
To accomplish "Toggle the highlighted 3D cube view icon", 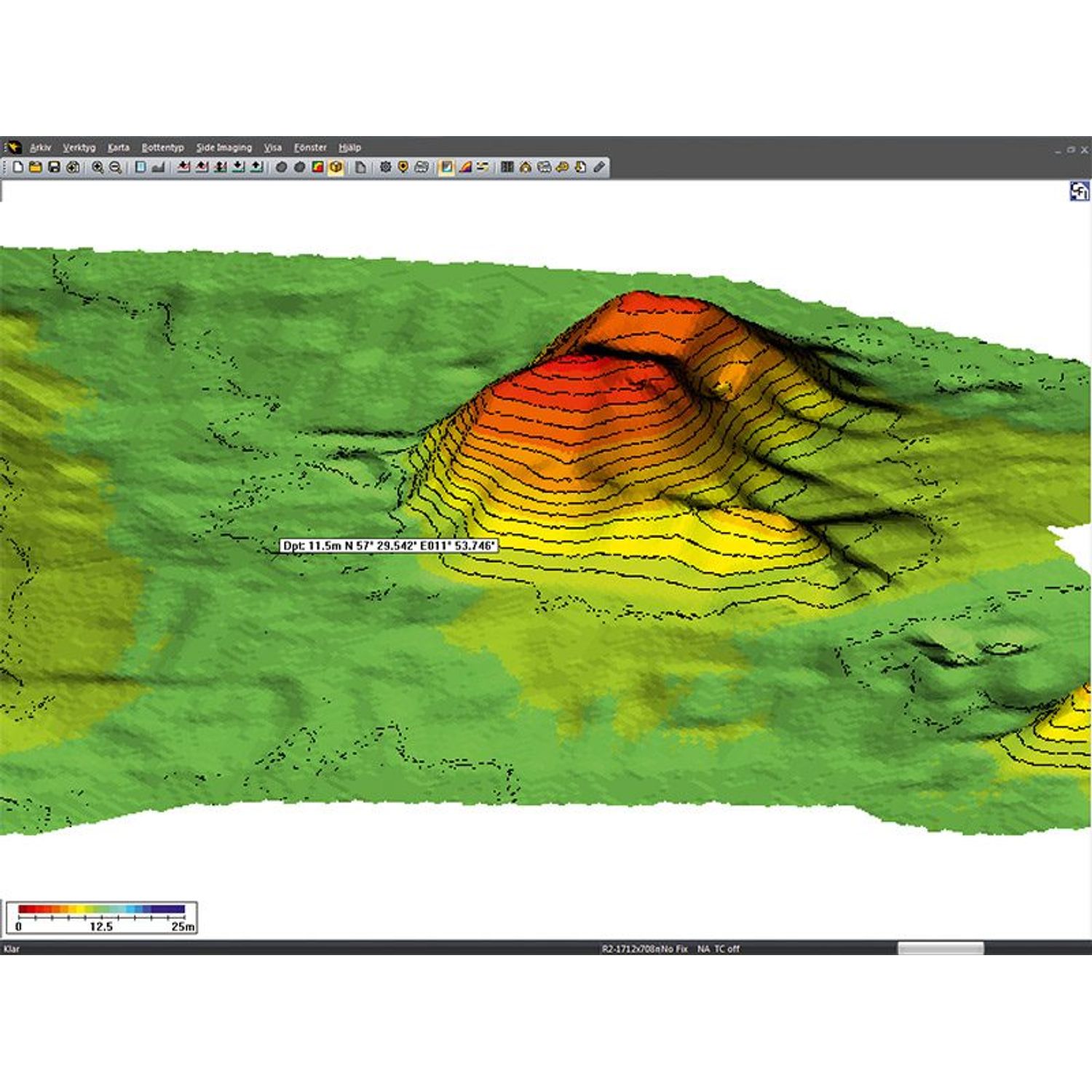I will pyautogui.click(x=336, y=167).
